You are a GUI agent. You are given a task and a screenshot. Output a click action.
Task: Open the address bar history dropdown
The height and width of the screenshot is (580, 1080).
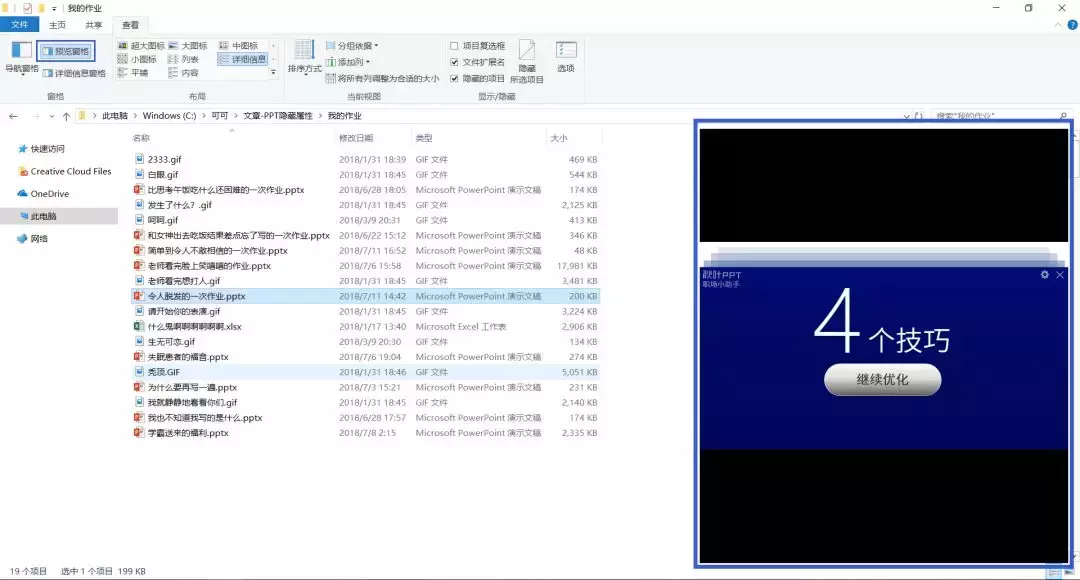click(906, 116)
